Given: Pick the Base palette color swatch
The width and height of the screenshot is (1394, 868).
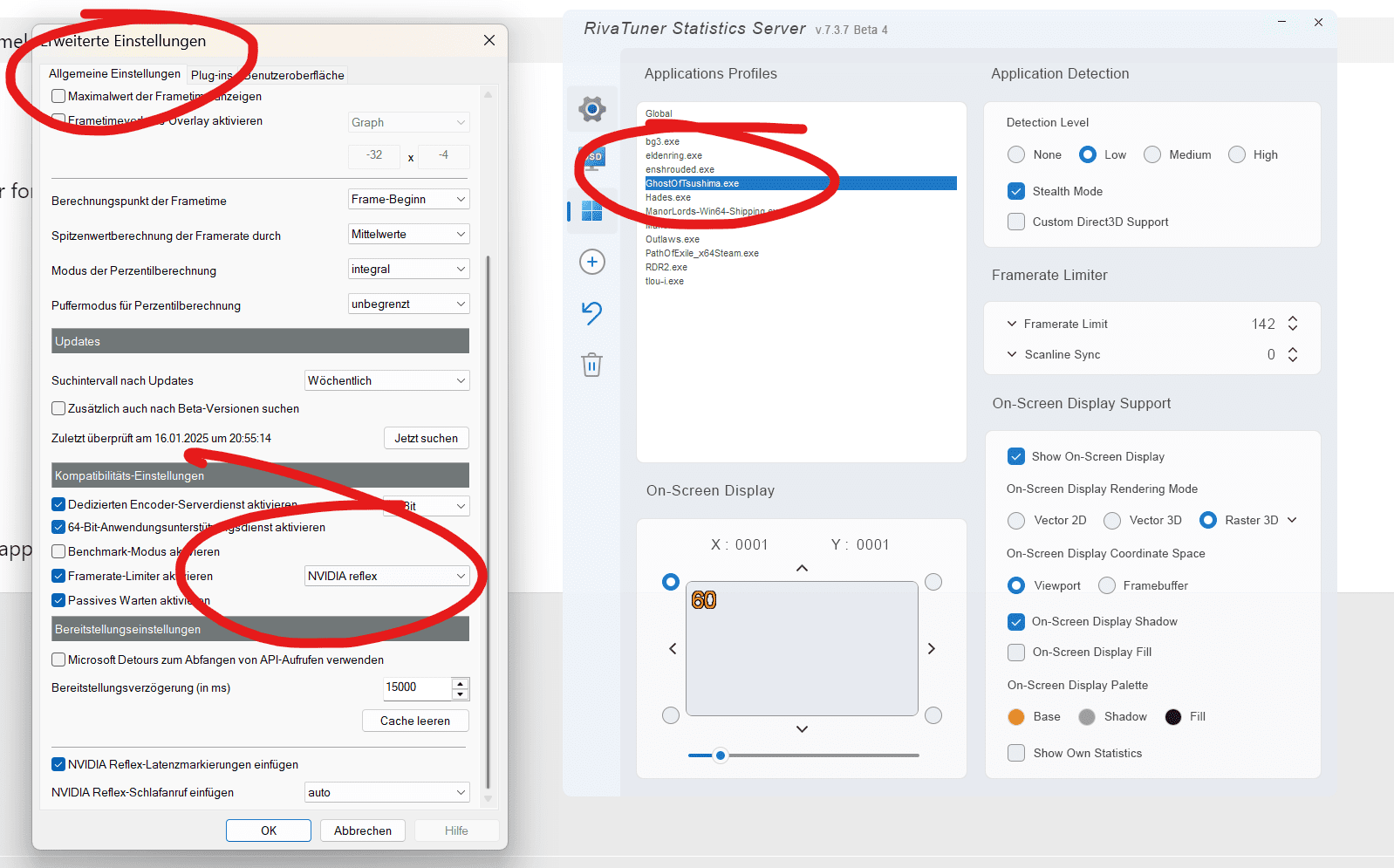Looking at the screenshot, I should pos(1016,717).
